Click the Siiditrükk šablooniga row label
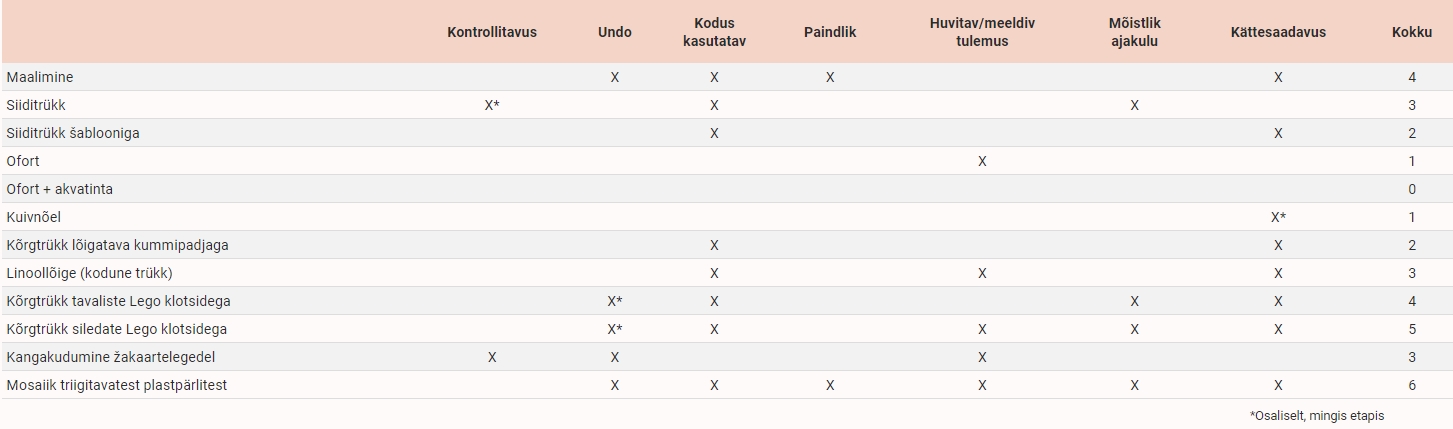The image size is (1453, 429). [73, 133]
